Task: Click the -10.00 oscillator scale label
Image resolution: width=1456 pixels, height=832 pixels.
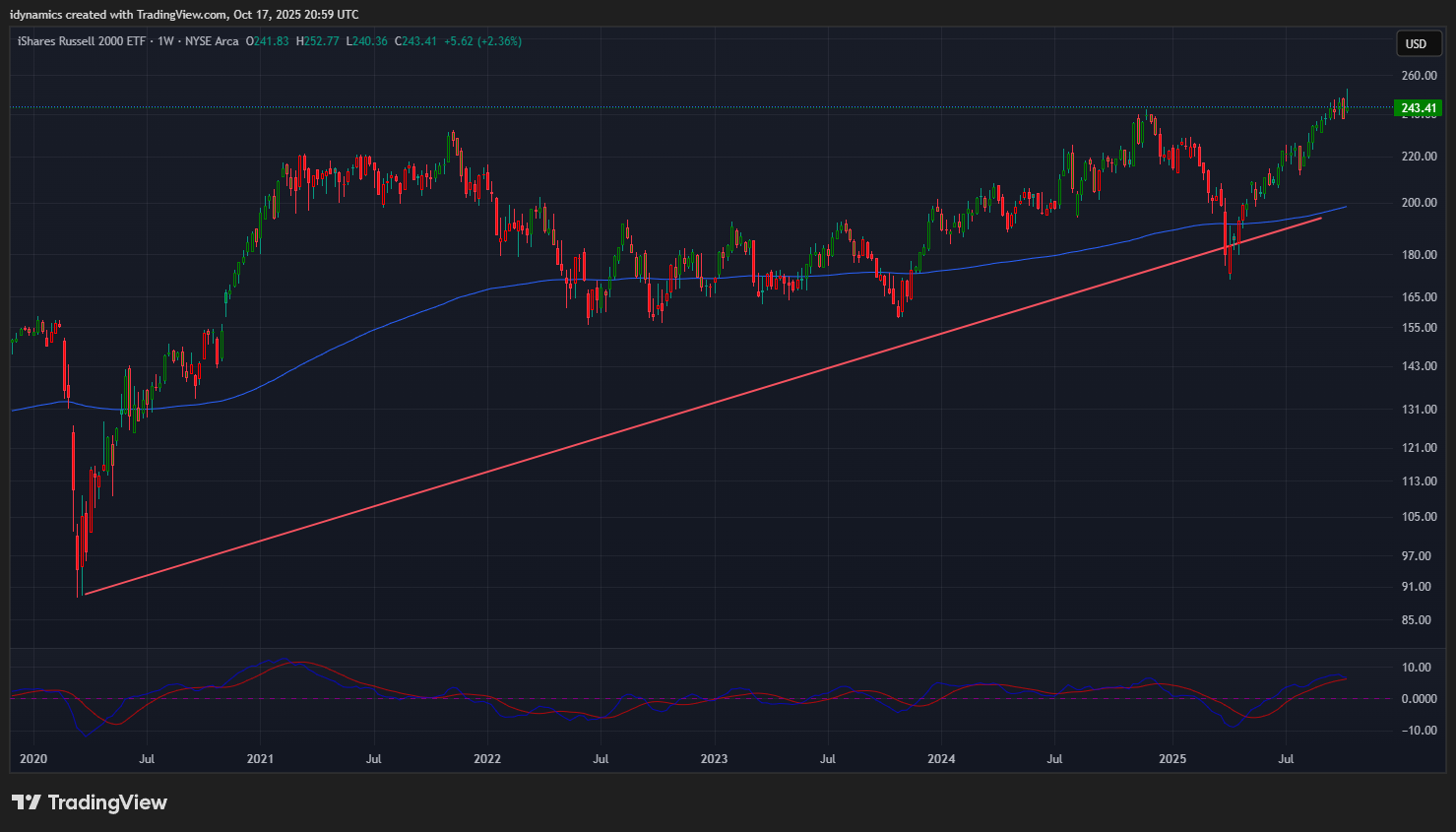Action: tap(1417, 731)
